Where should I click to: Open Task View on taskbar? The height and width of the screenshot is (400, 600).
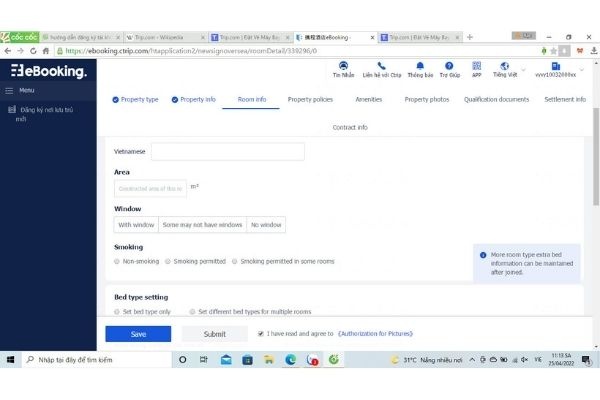204,359
